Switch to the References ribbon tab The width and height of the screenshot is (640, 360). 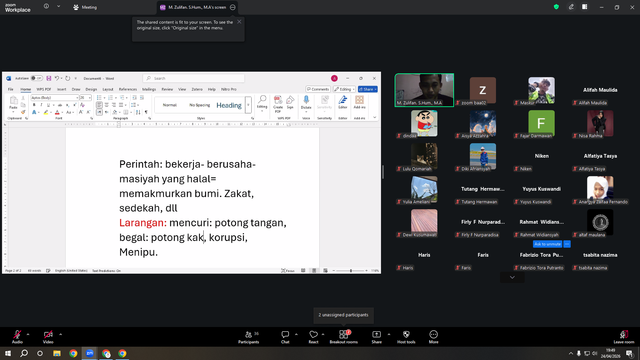(x=128, y=89)
